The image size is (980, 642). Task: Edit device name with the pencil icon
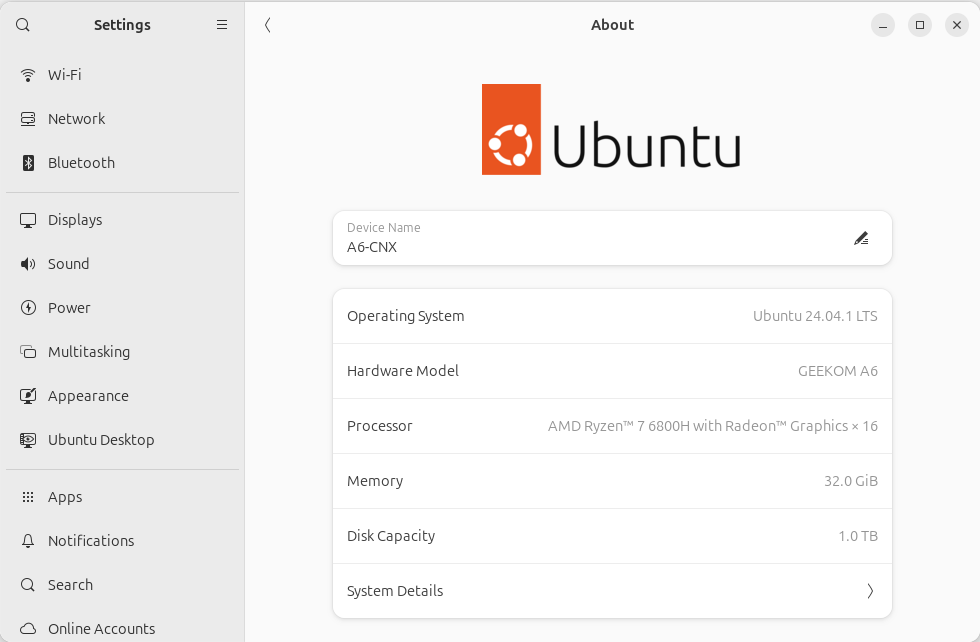point(861,238)
